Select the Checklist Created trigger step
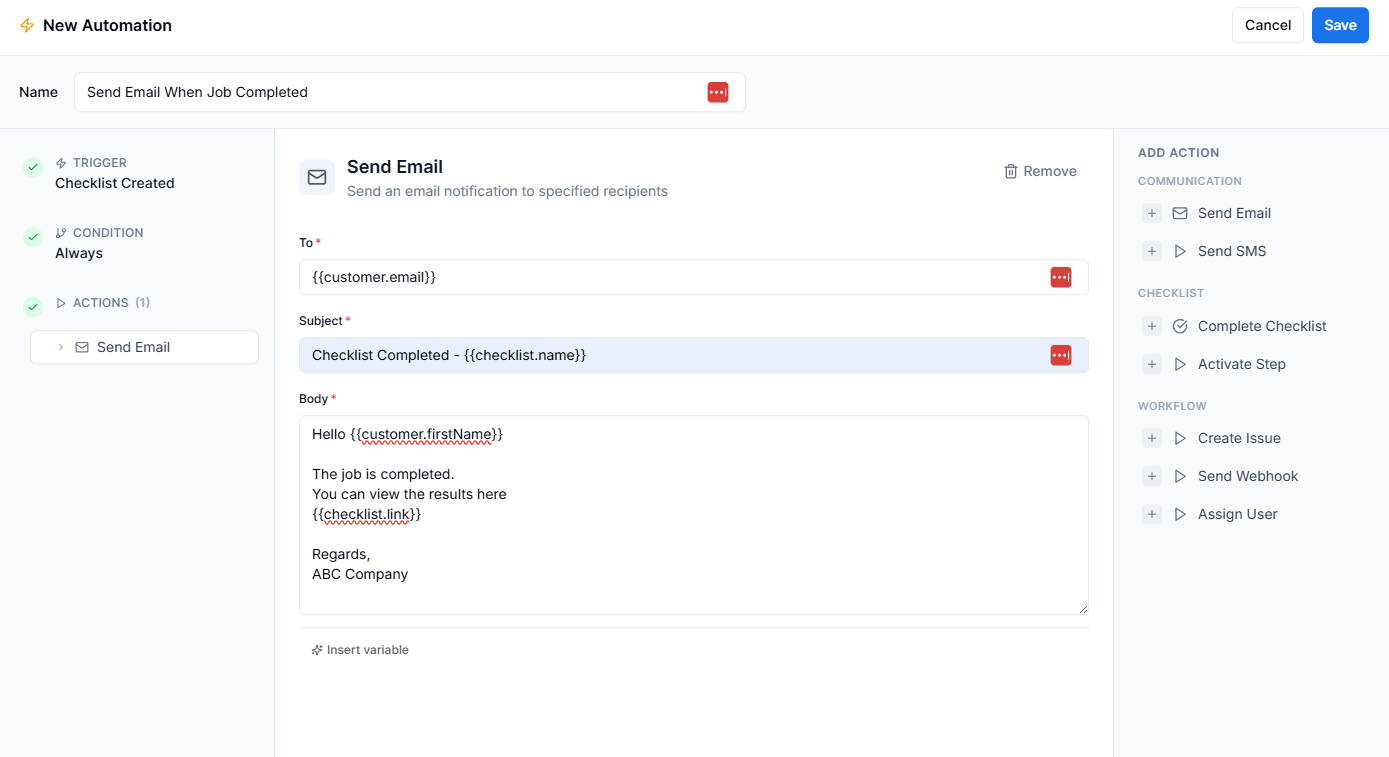Image resolution: width=1389 pixels, height=757 pixels. pos(115,183)
